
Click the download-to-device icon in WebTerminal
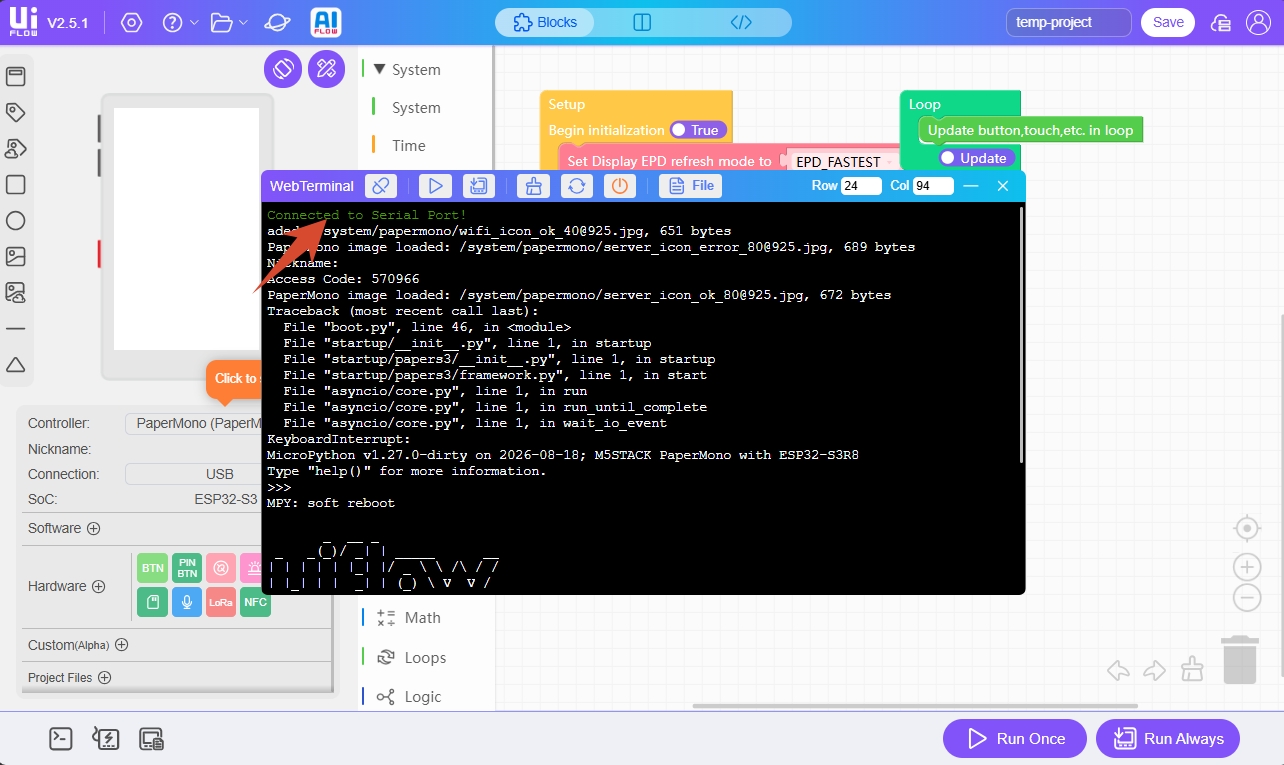pyautogui.click(x=479, y=186)
